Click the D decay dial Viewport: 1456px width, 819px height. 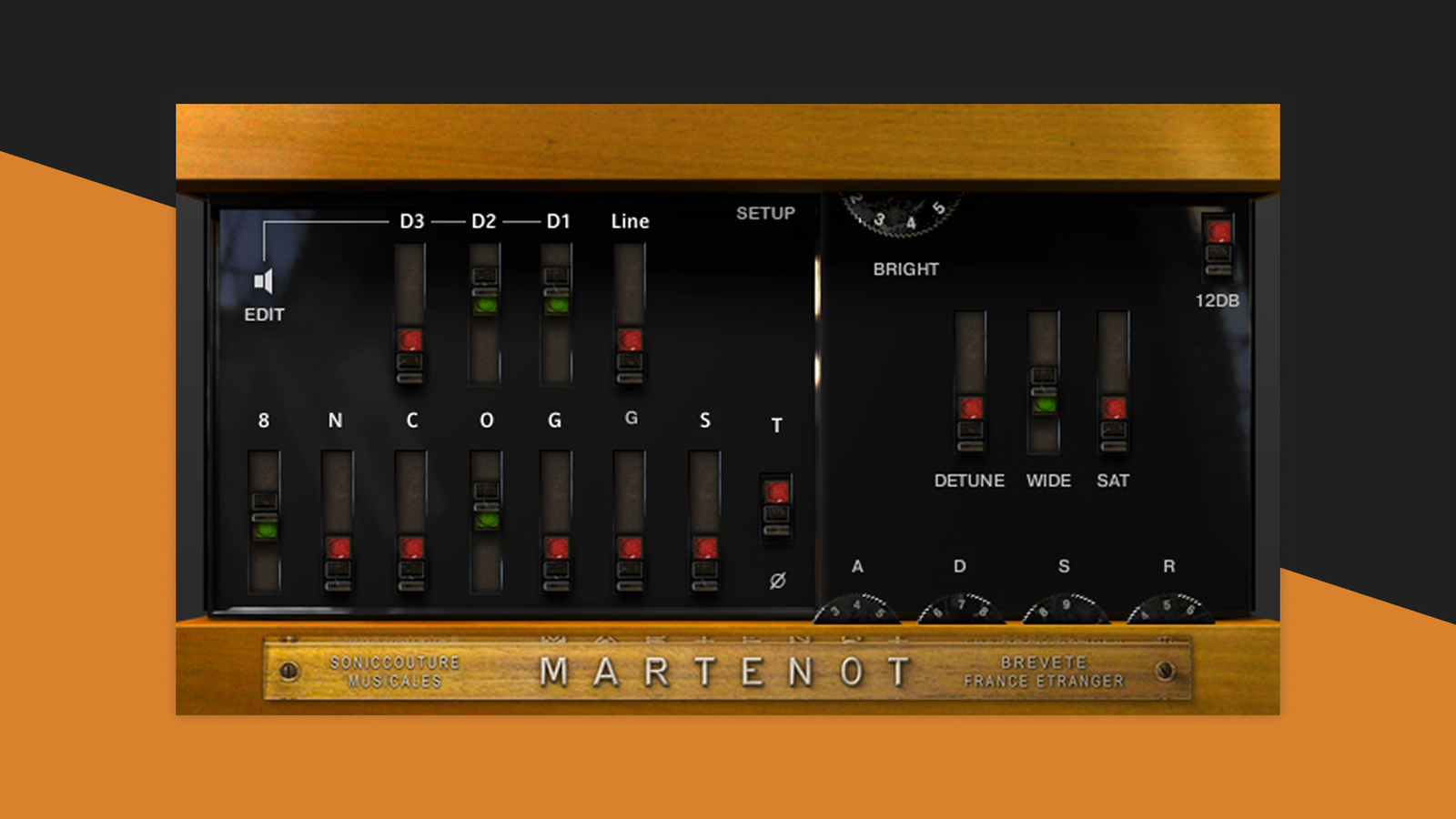[961, 609]
